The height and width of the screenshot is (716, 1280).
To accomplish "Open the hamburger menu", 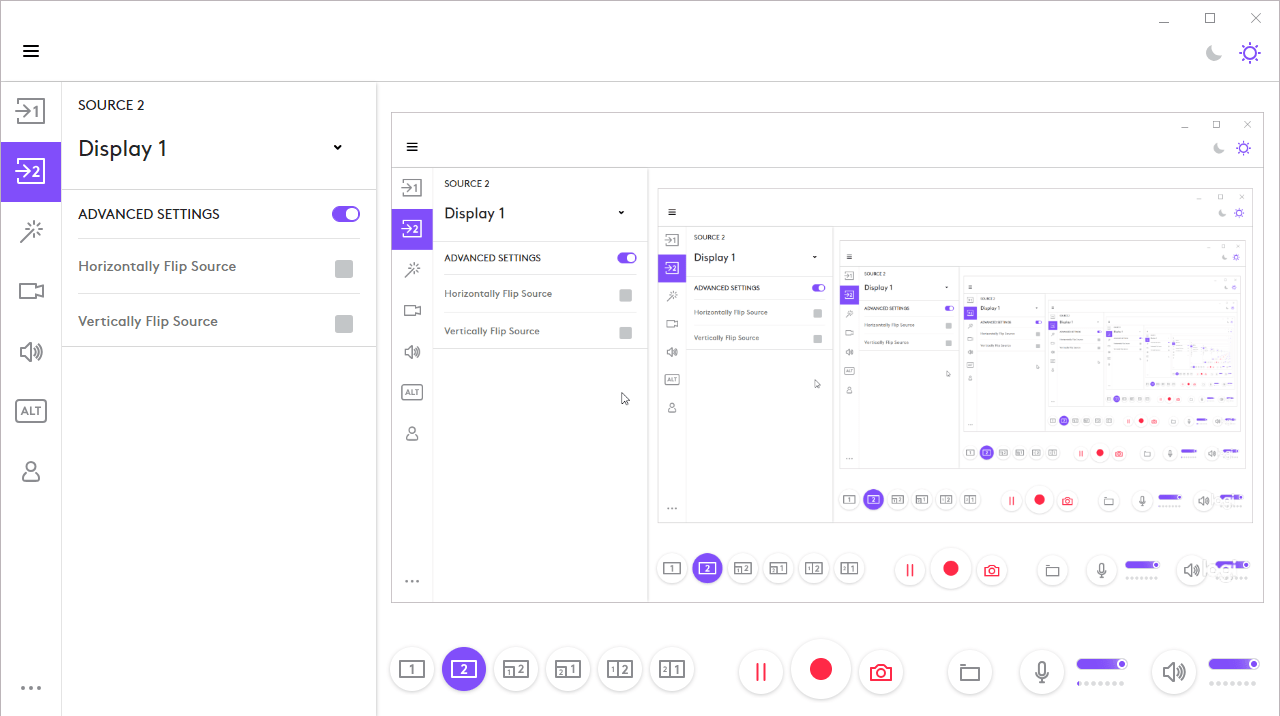I will pyautogui.click(x=31, y=51).
